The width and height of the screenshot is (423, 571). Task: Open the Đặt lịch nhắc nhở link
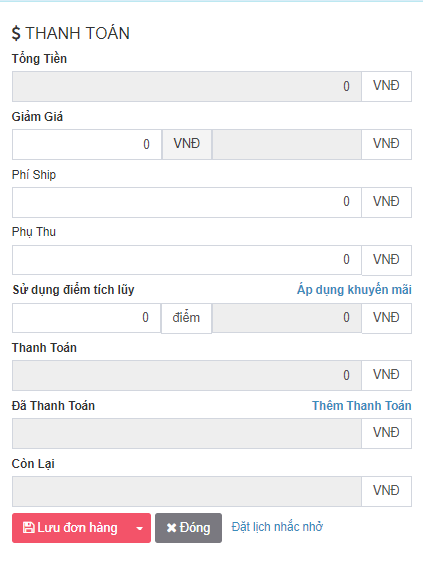(x=277, y=527)
